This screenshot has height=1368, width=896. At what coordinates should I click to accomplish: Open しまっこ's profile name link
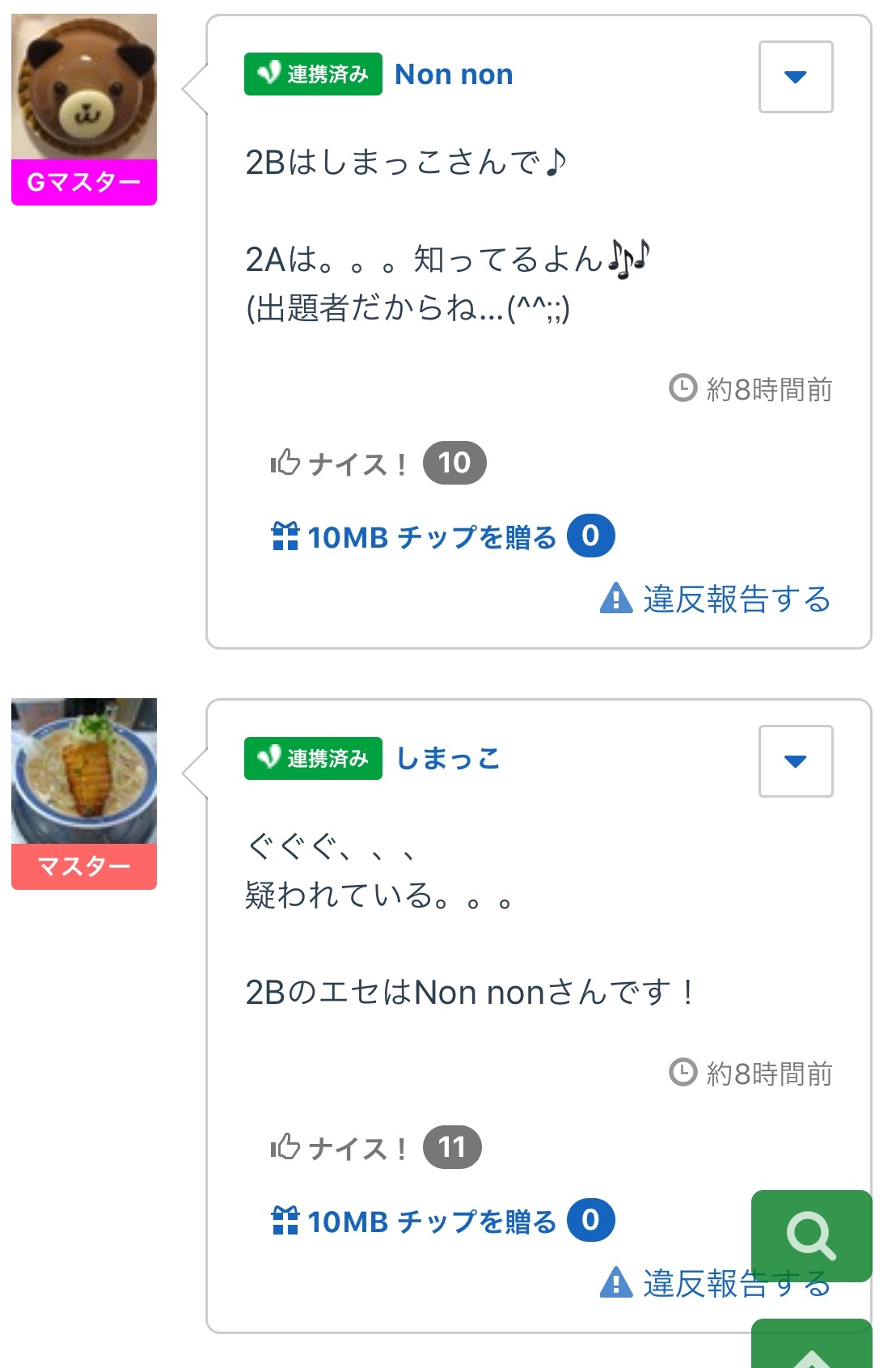coord(448,759)
